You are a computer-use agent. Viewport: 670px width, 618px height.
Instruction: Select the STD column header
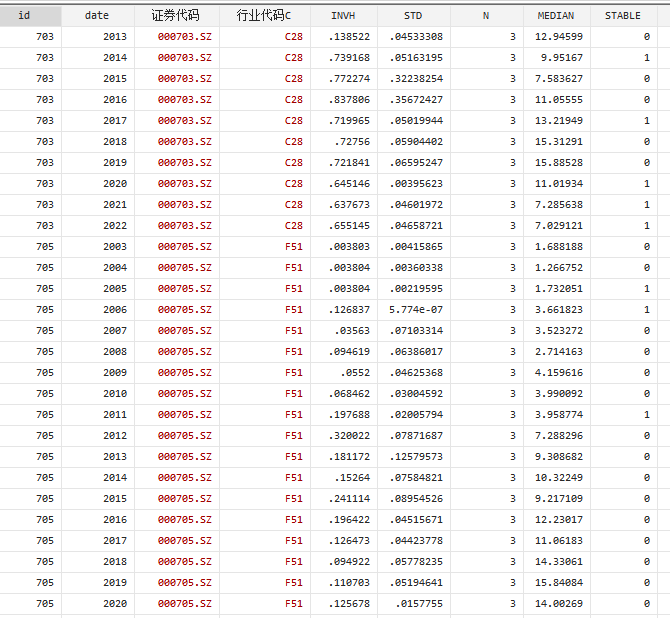(x=413, y=16)
